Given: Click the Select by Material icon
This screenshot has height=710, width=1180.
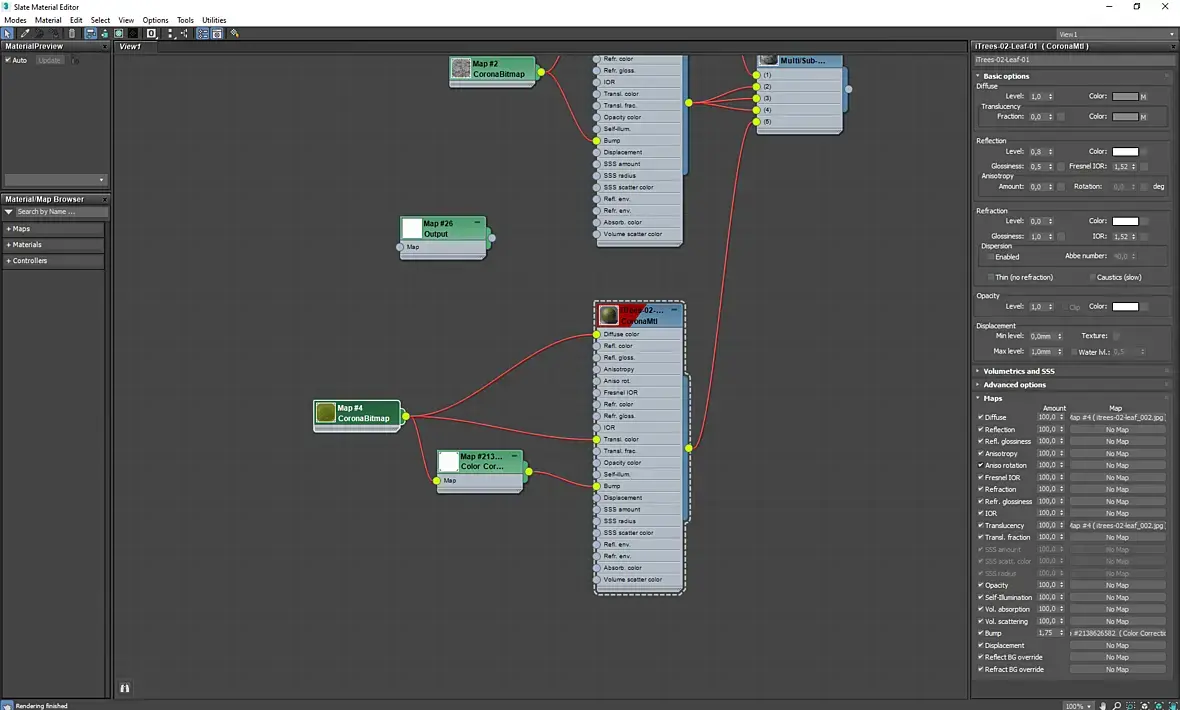Looking at the screenshot, I should tap(235, 34).
